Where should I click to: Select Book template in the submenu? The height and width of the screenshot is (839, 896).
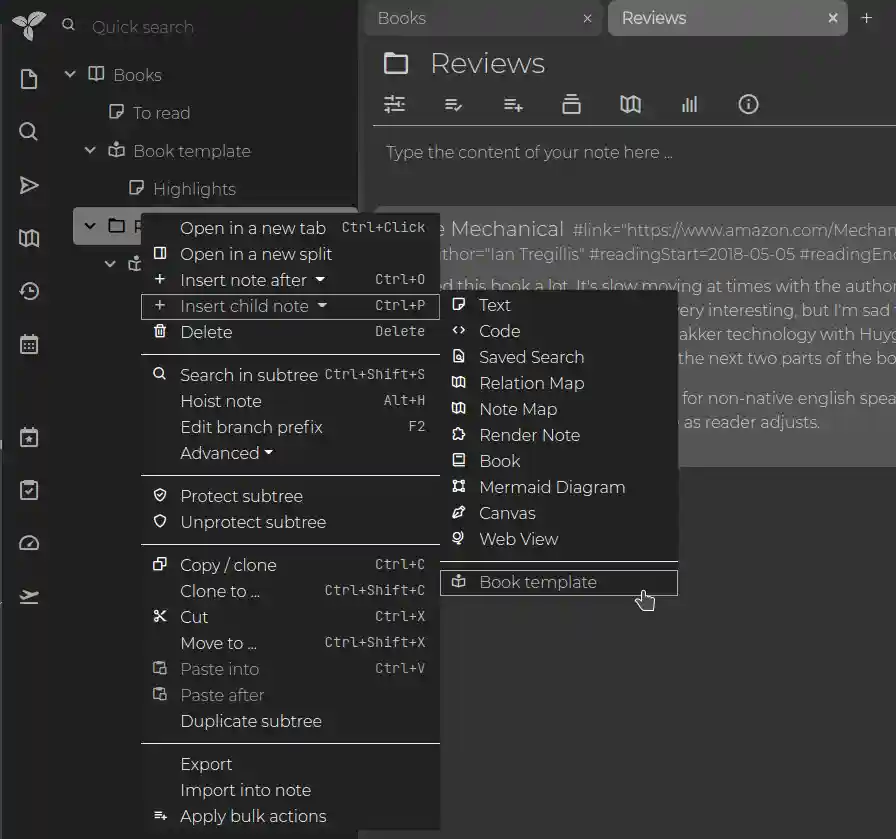tap(537, 582)
